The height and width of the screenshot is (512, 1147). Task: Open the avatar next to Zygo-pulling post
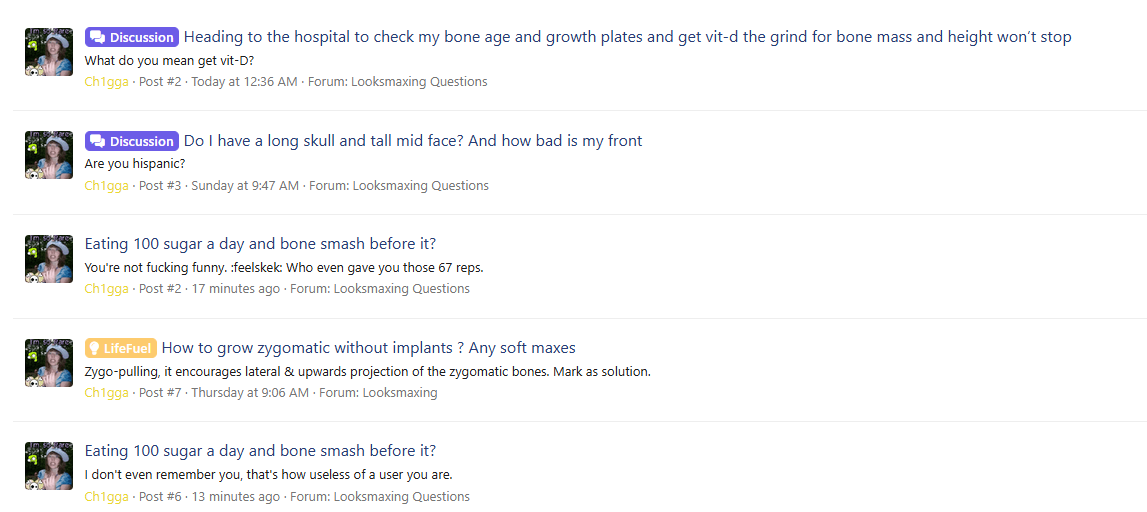(x=49, y=363)
